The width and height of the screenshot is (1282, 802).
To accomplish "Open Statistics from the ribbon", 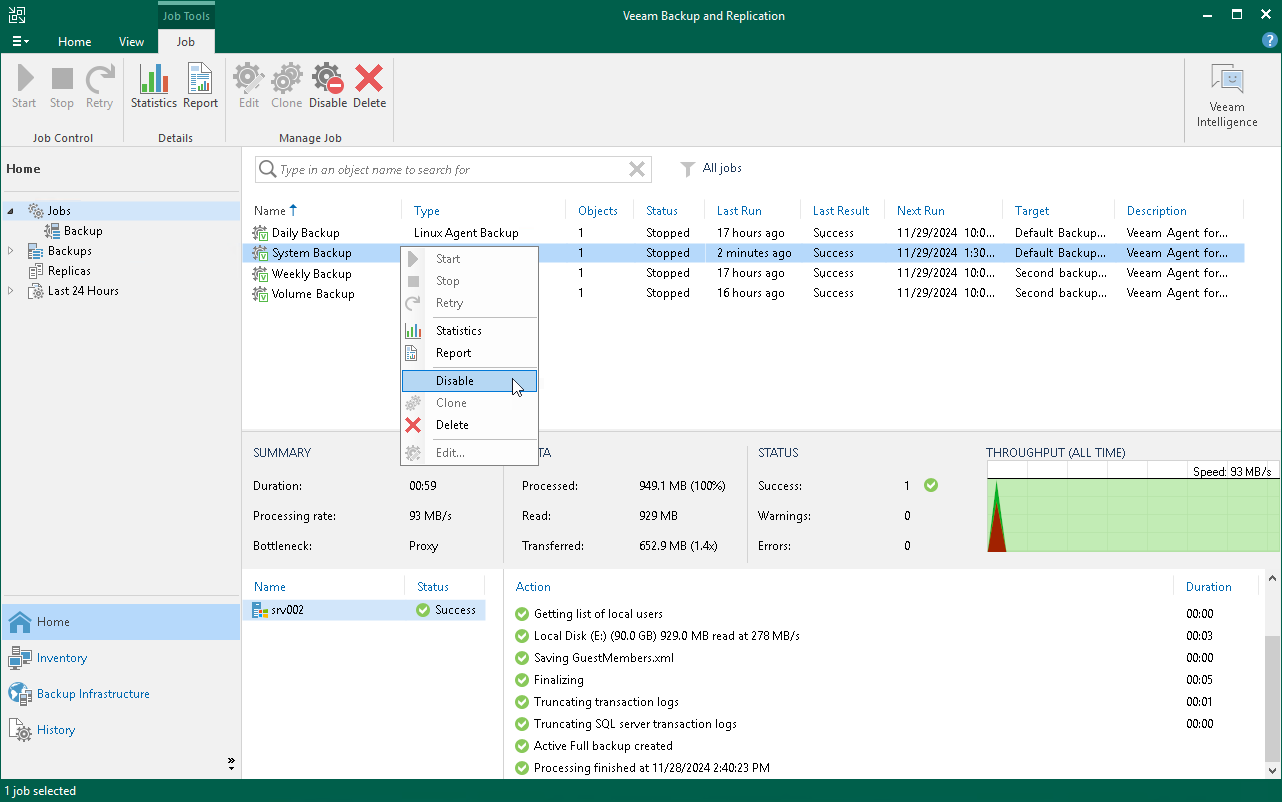I will pyautogui.click(x=154, y=86).
